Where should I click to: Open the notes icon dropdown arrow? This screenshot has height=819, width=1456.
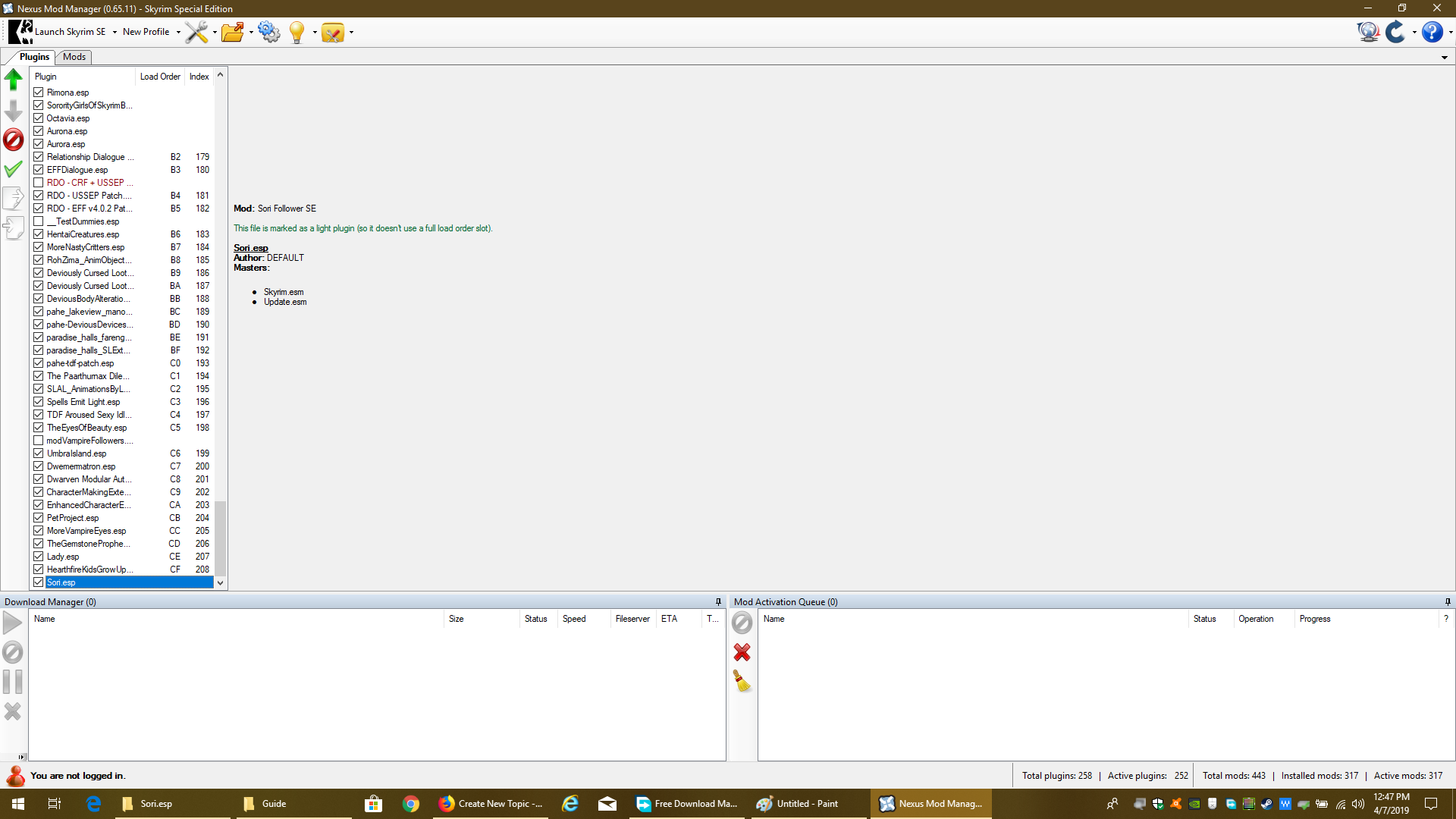point(351,33)
